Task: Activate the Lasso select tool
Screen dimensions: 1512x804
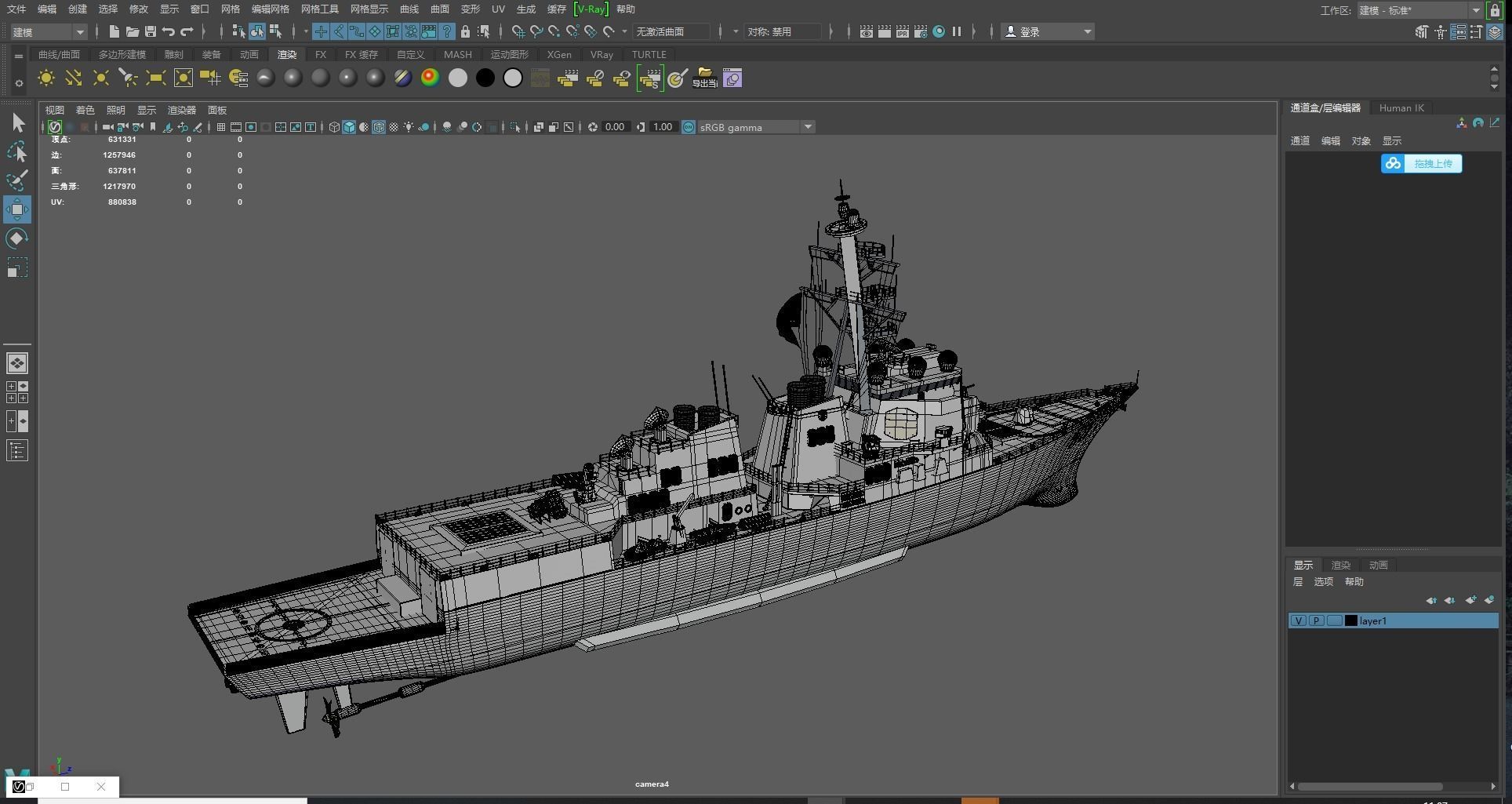Action: [x=17, y=151]
